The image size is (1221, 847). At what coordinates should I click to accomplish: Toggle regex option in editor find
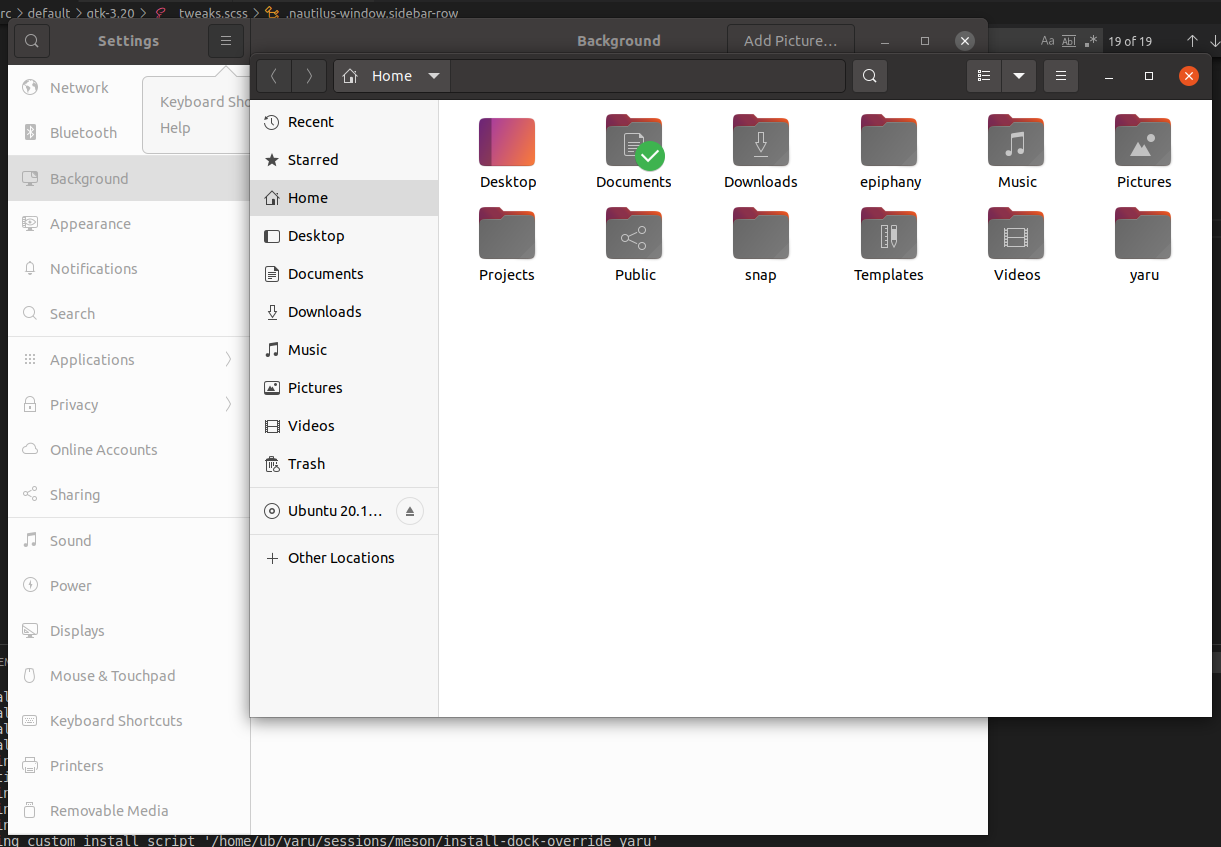tap(1090, 41)
